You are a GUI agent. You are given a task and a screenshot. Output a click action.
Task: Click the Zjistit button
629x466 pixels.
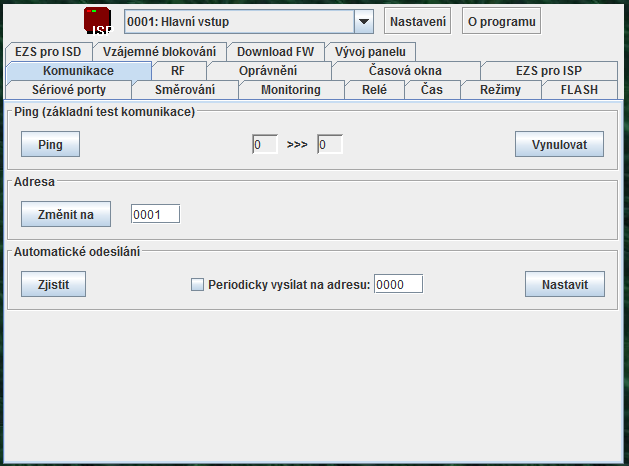pyautogui.click(x=53, y=285)
